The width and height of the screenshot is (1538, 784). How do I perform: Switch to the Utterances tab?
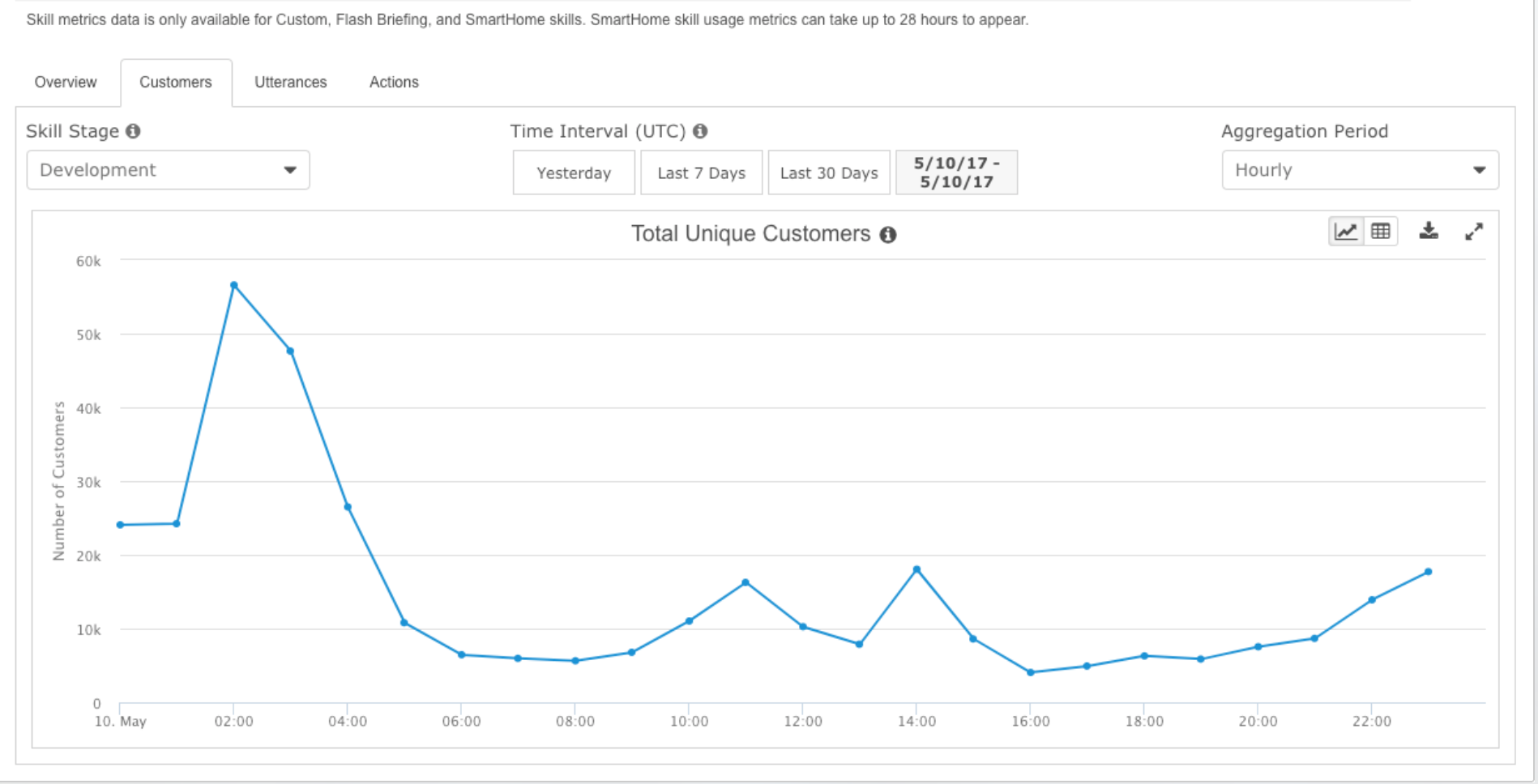point(291,82)
